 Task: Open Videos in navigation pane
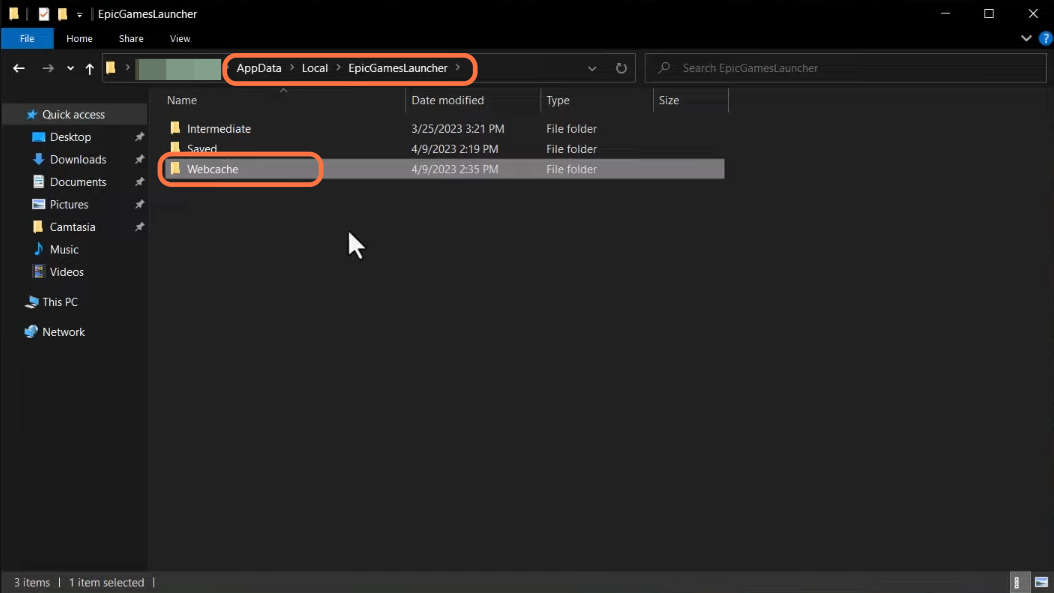pos(67,272)
